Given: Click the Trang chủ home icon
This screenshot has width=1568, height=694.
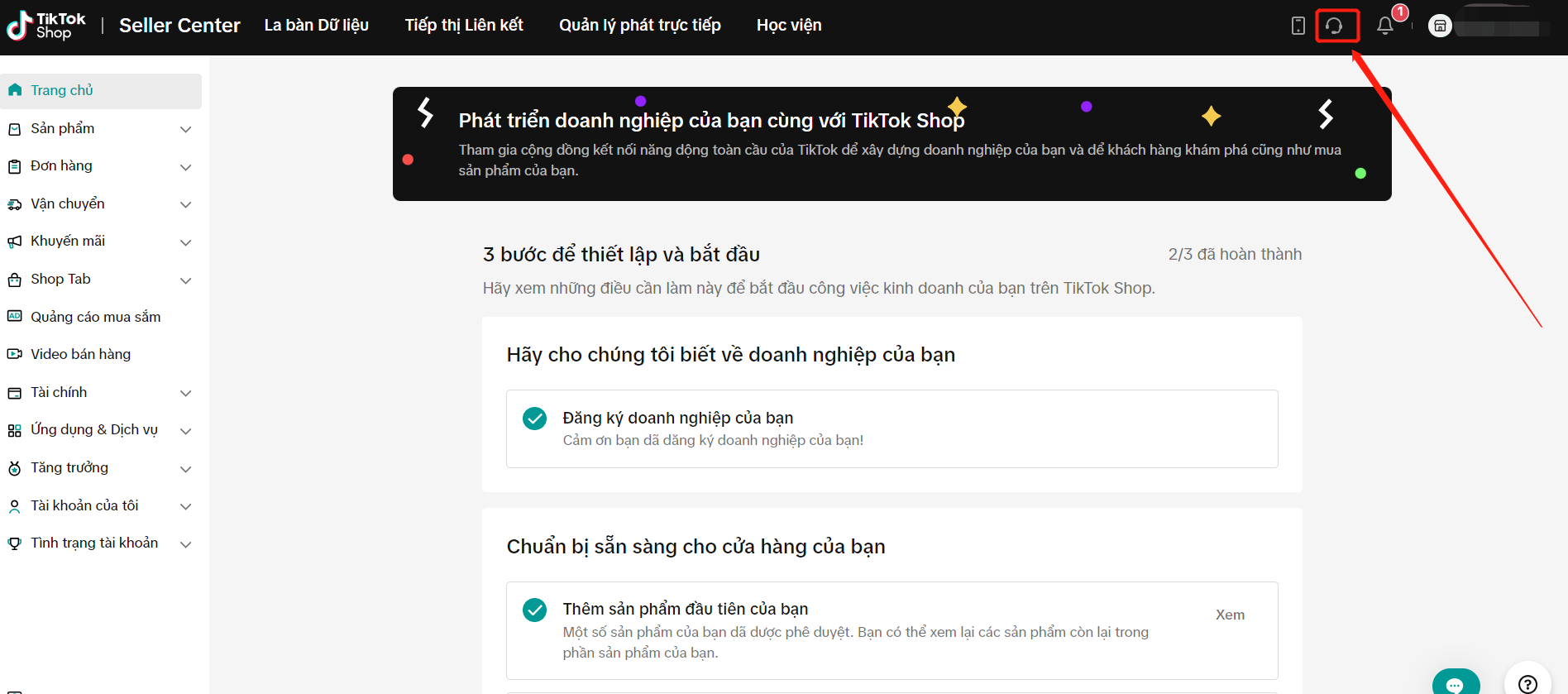Looking at the screenshot, I should click(x=15, y=90).
